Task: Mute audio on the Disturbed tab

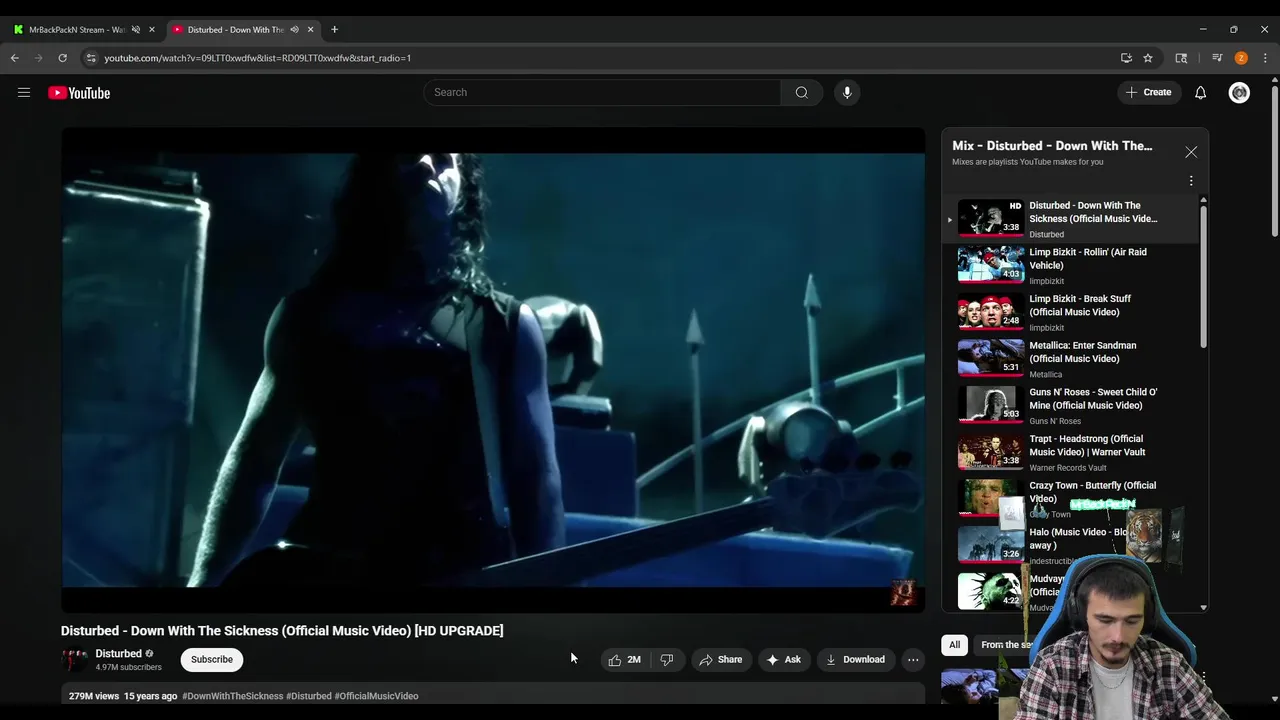Action: [294, 30]
